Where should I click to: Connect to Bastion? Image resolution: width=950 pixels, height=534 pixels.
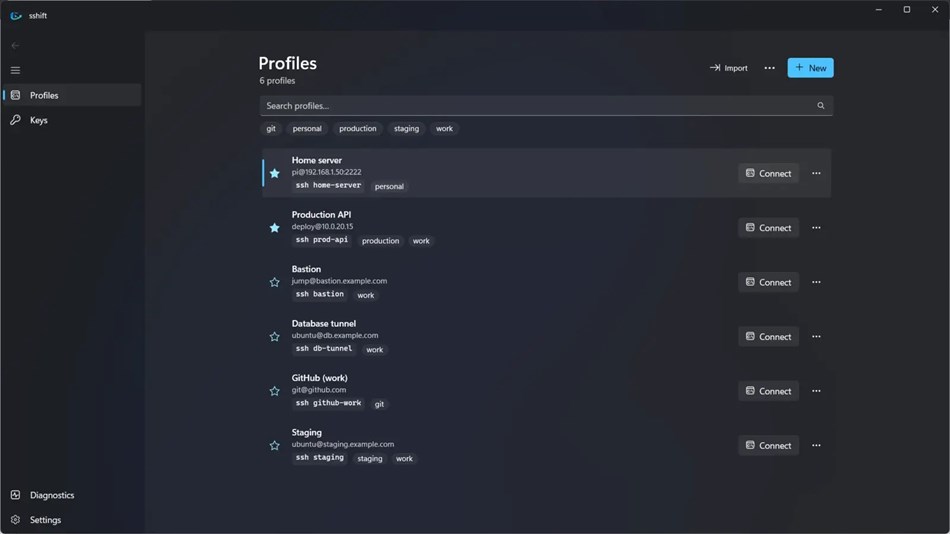click(768, 282)
